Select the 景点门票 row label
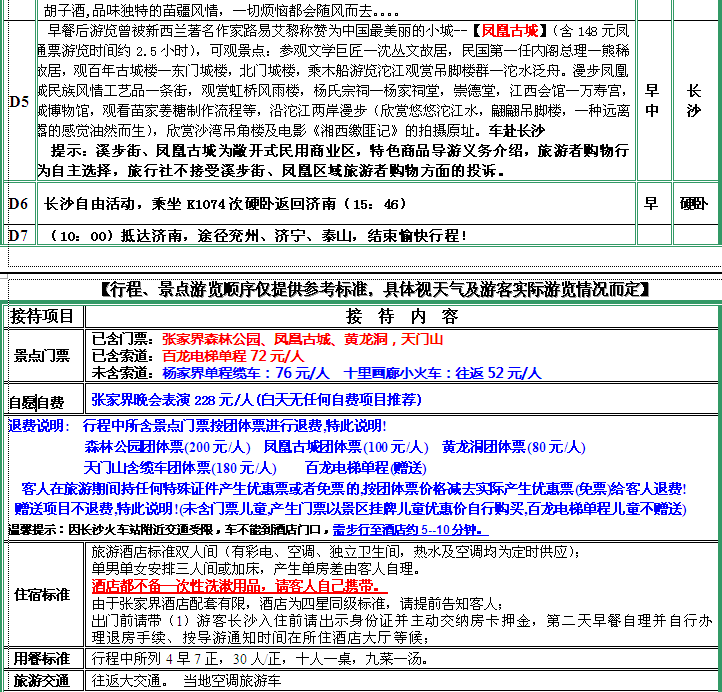The width and height of the screenshot is (722, 692). (x=42, y=356)
